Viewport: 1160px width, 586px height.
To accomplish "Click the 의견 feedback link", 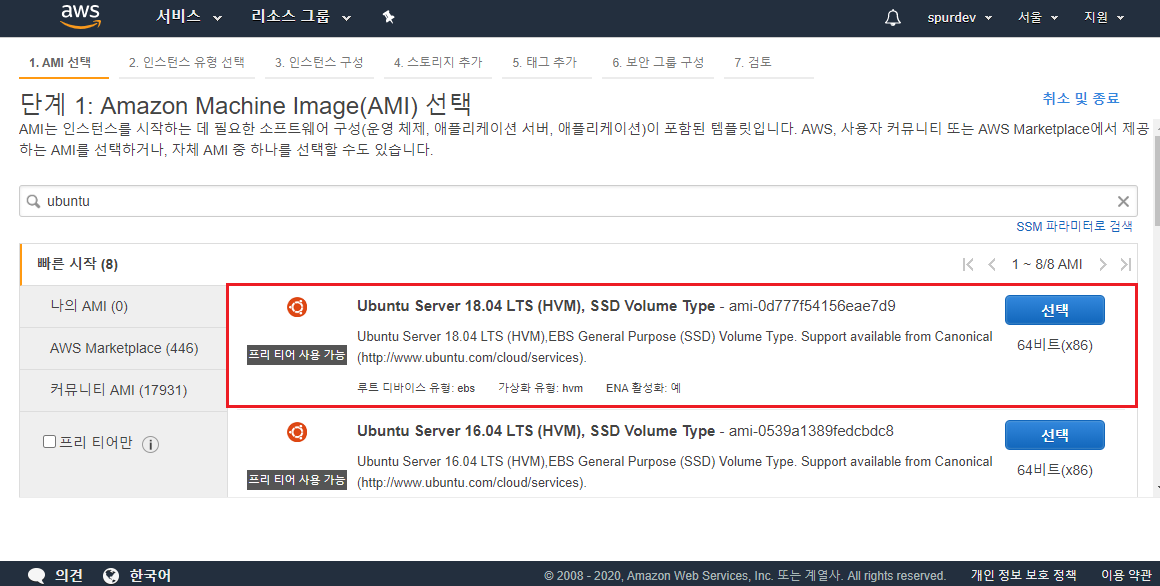I will pyautogui.click(x=69, y=576).
